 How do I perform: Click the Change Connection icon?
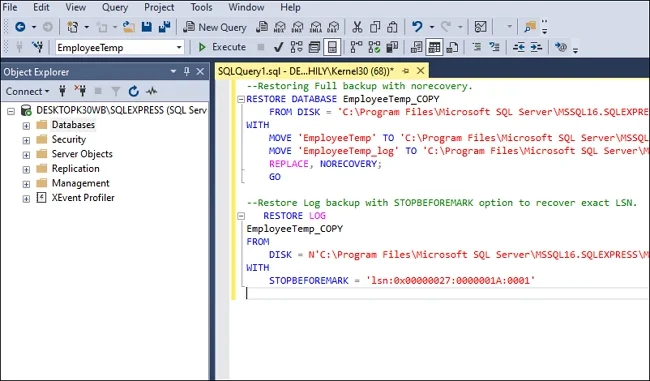coord(38,47)
